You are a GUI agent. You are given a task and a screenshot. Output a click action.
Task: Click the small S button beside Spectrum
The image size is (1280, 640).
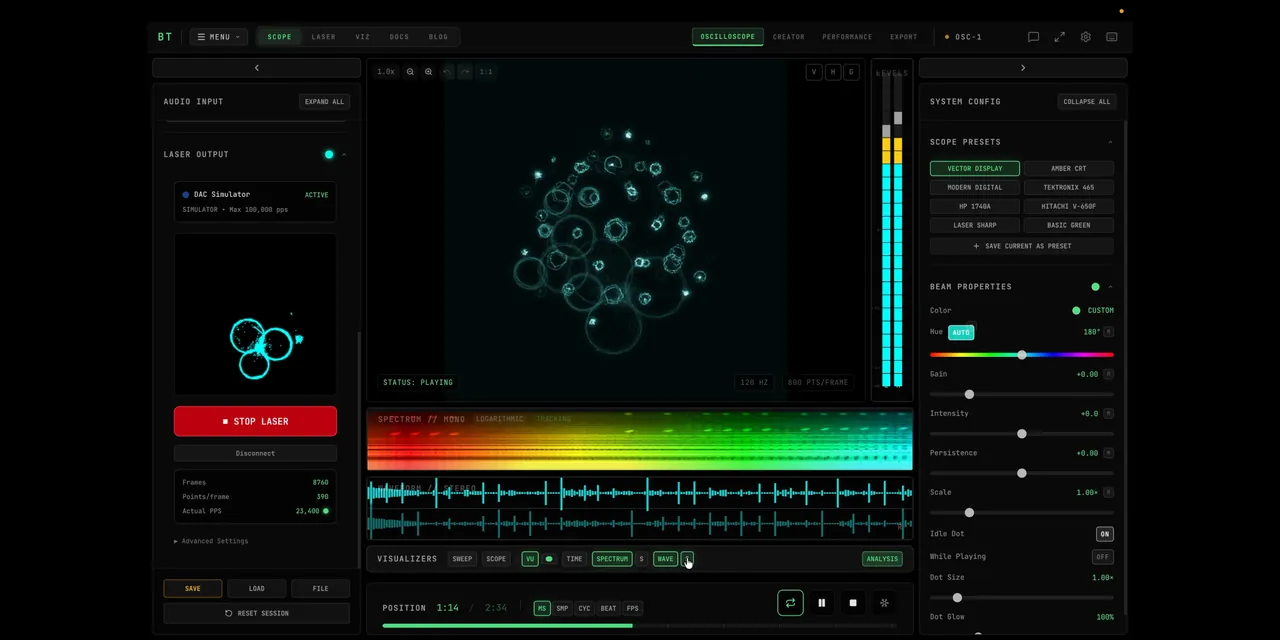[641, 559]
